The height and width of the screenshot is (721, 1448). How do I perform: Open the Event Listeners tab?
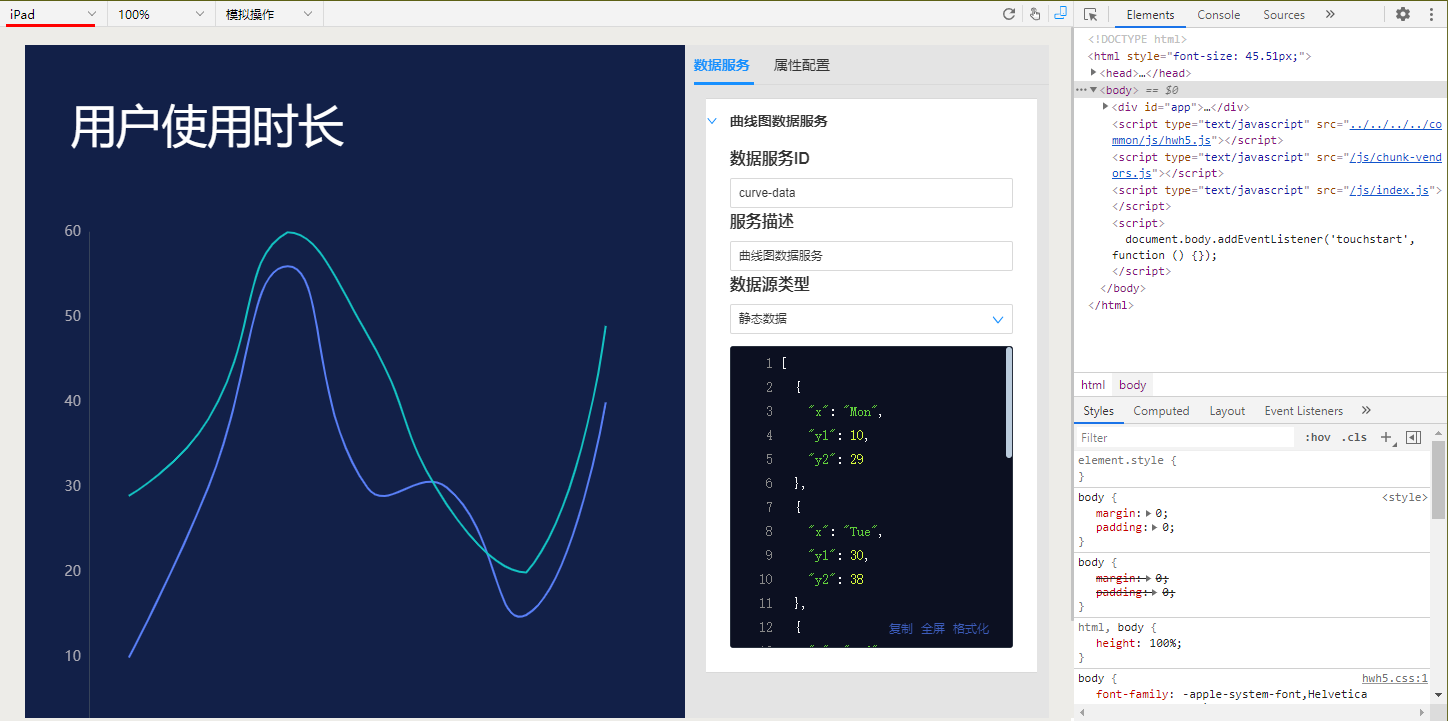(x=1303, y=411)
